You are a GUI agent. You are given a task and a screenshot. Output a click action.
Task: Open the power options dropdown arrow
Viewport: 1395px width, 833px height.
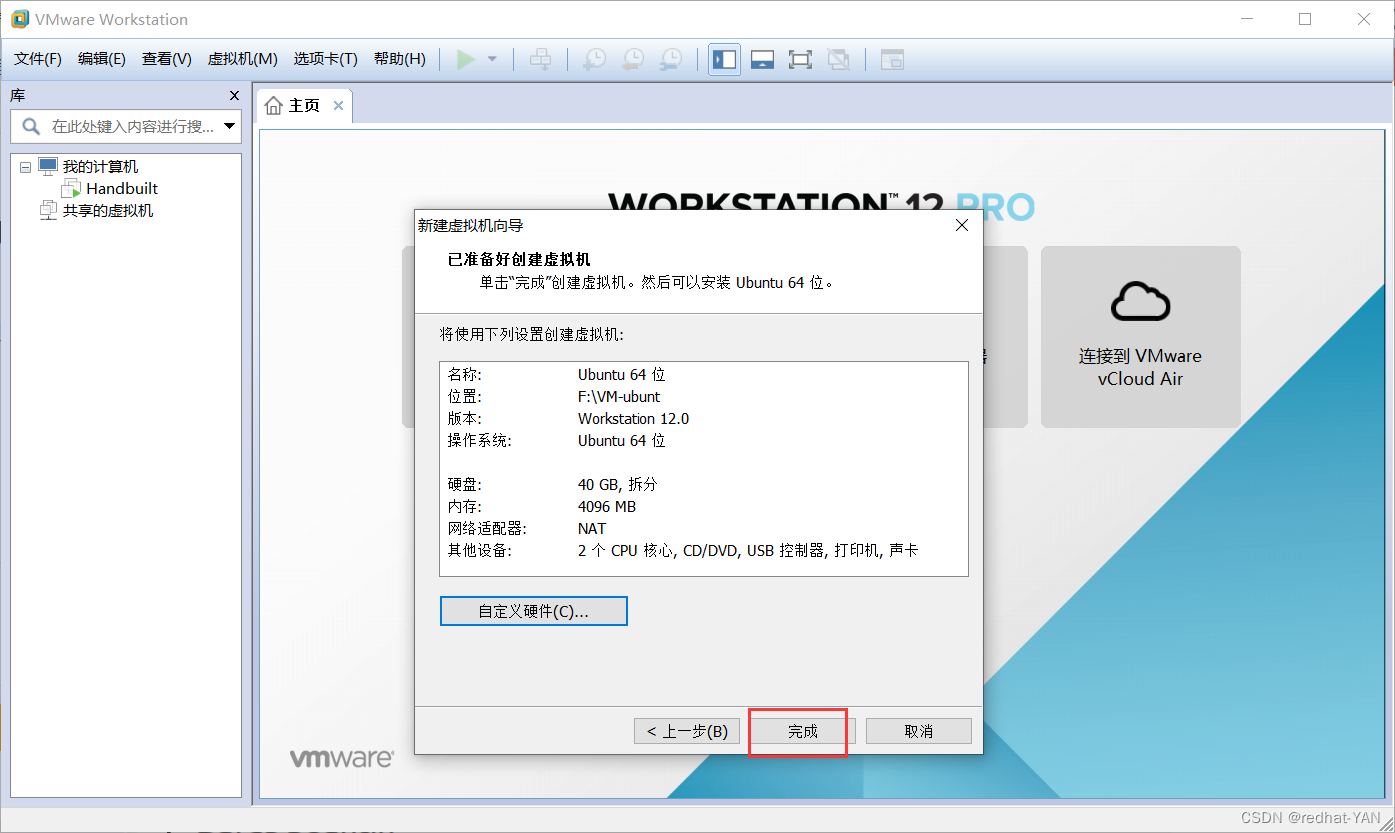point(492,60)
